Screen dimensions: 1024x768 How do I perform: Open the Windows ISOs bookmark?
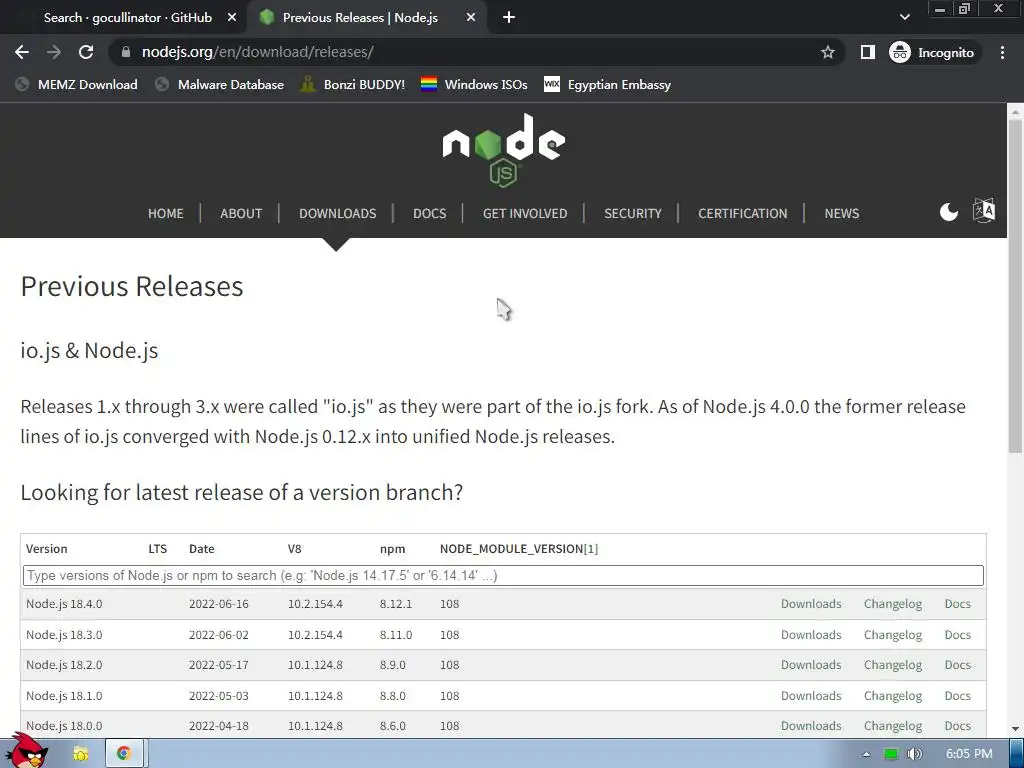pos(474,84)
